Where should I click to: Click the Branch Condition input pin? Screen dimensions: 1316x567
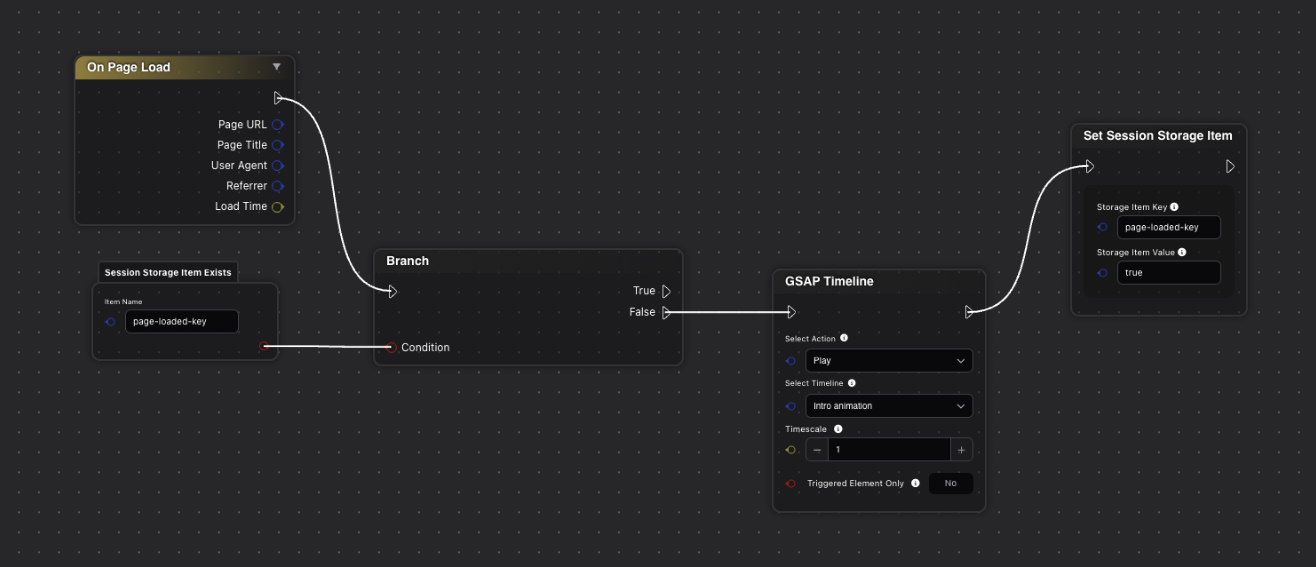391,348
